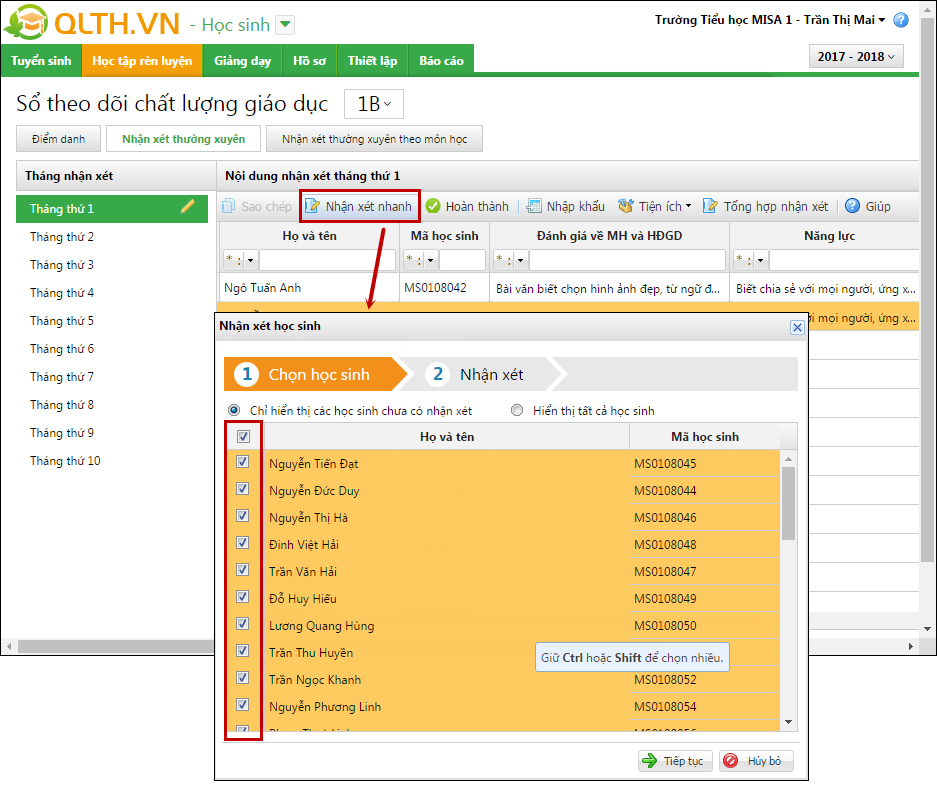Click Hủy bỏ cancel button
Viewport: 937px width, 787px height.
point(756,761)
